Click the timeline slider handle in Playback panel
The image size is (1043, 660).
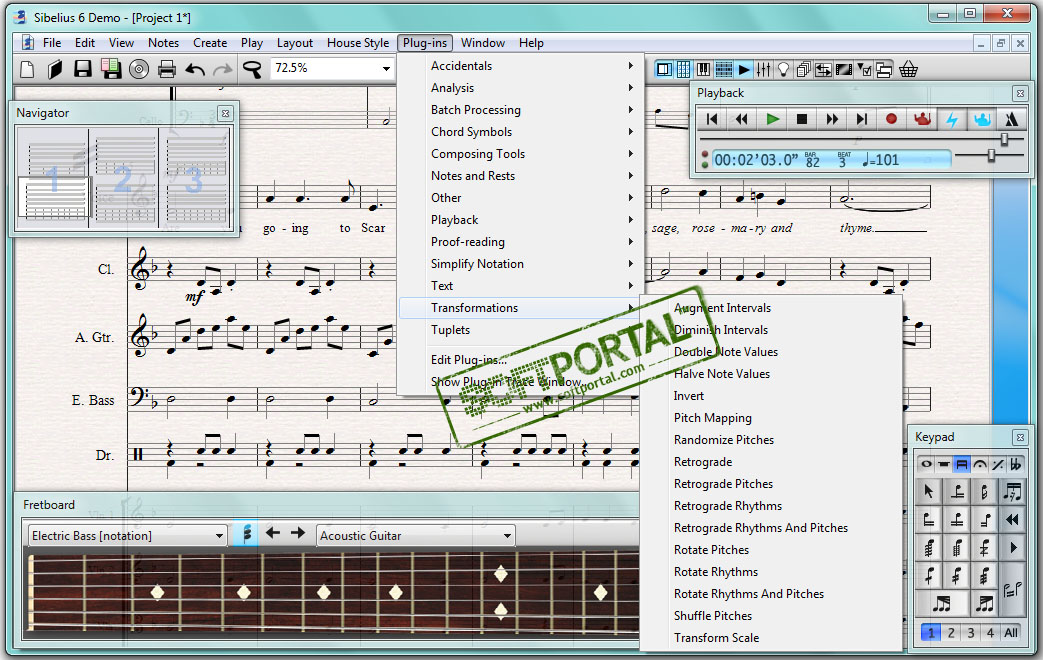(1004, 138)
